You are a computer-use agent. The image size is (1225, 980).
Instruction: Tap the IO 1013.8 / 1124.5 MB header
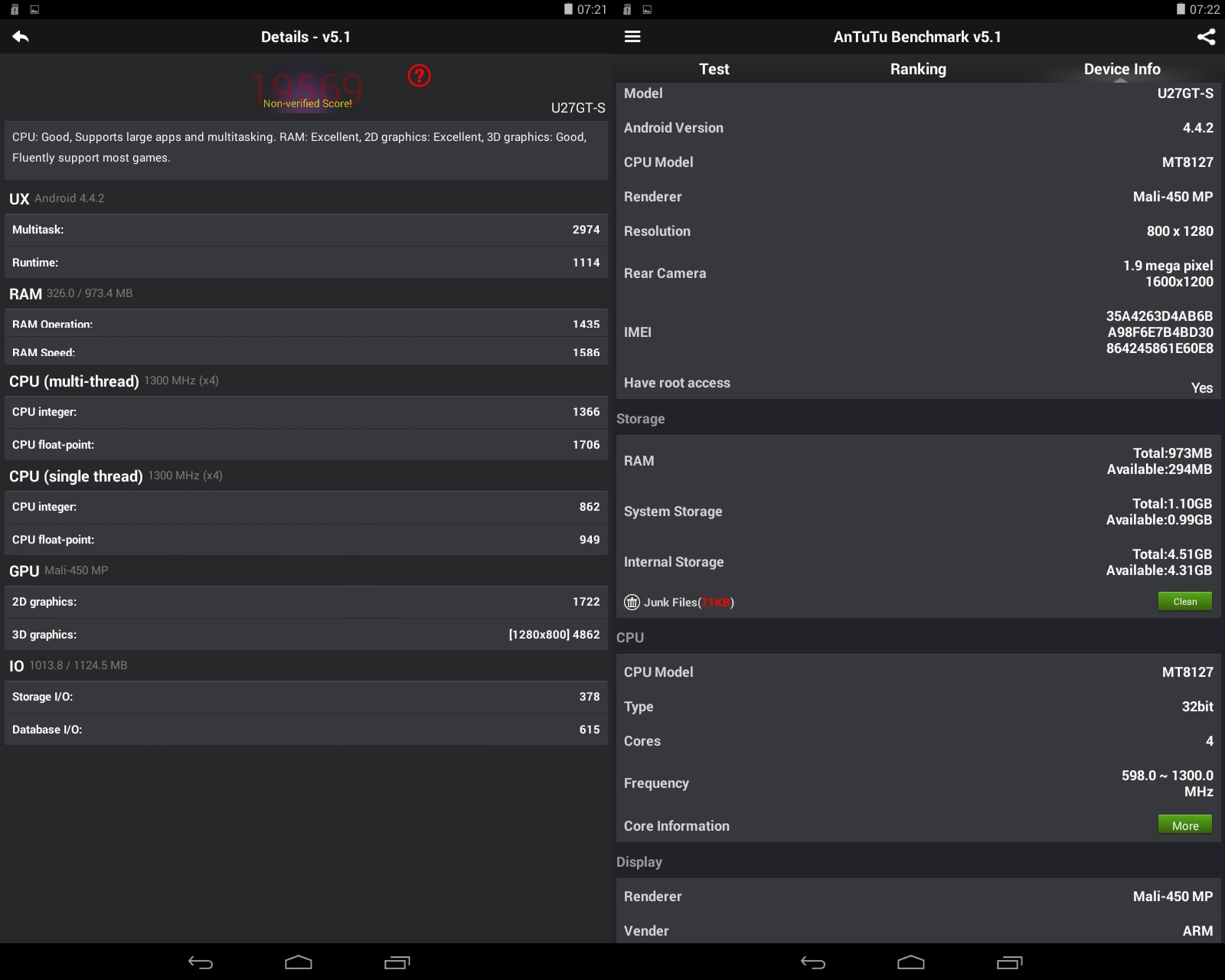point(68,665)
